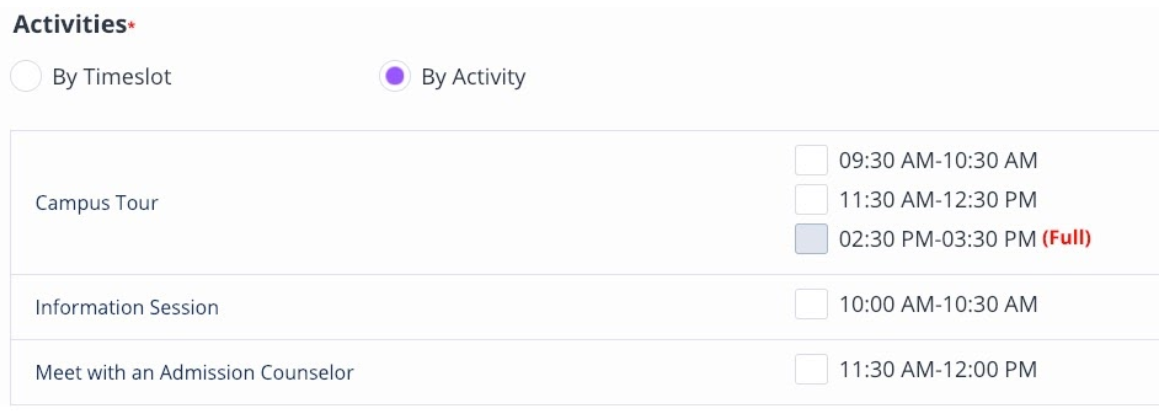Click the "02:30 PM-03:30 PM" time text
This screenshot has width=1171, height=417.
coord(938,240)
